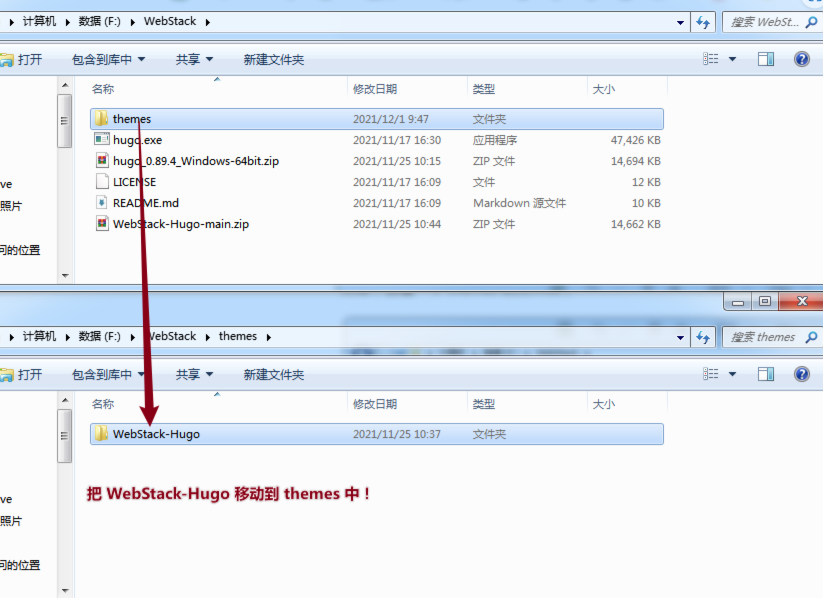Click the themes folder icon

click(101, 119)
